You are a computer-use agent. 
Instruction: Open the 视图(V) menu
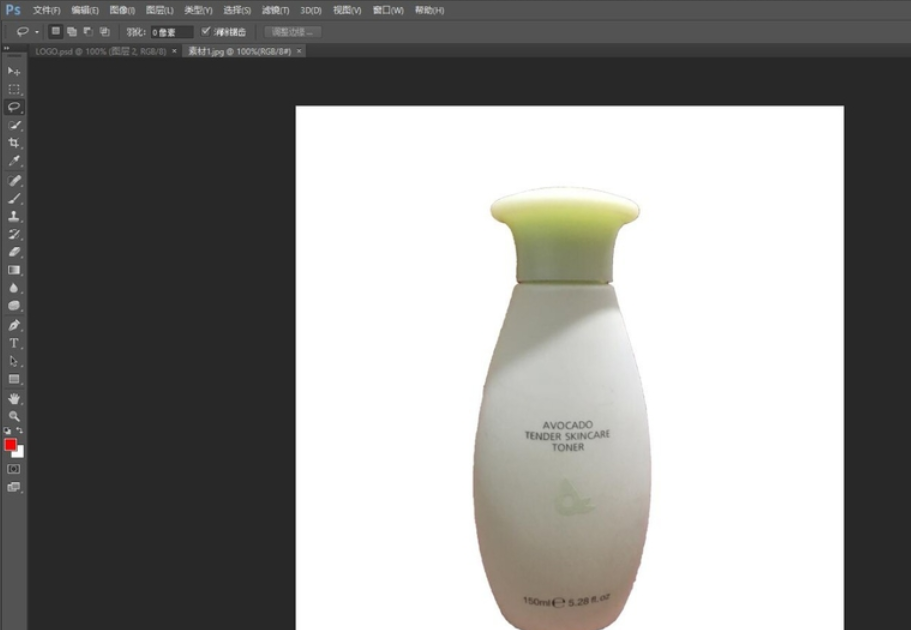click(x=347, y=10)
